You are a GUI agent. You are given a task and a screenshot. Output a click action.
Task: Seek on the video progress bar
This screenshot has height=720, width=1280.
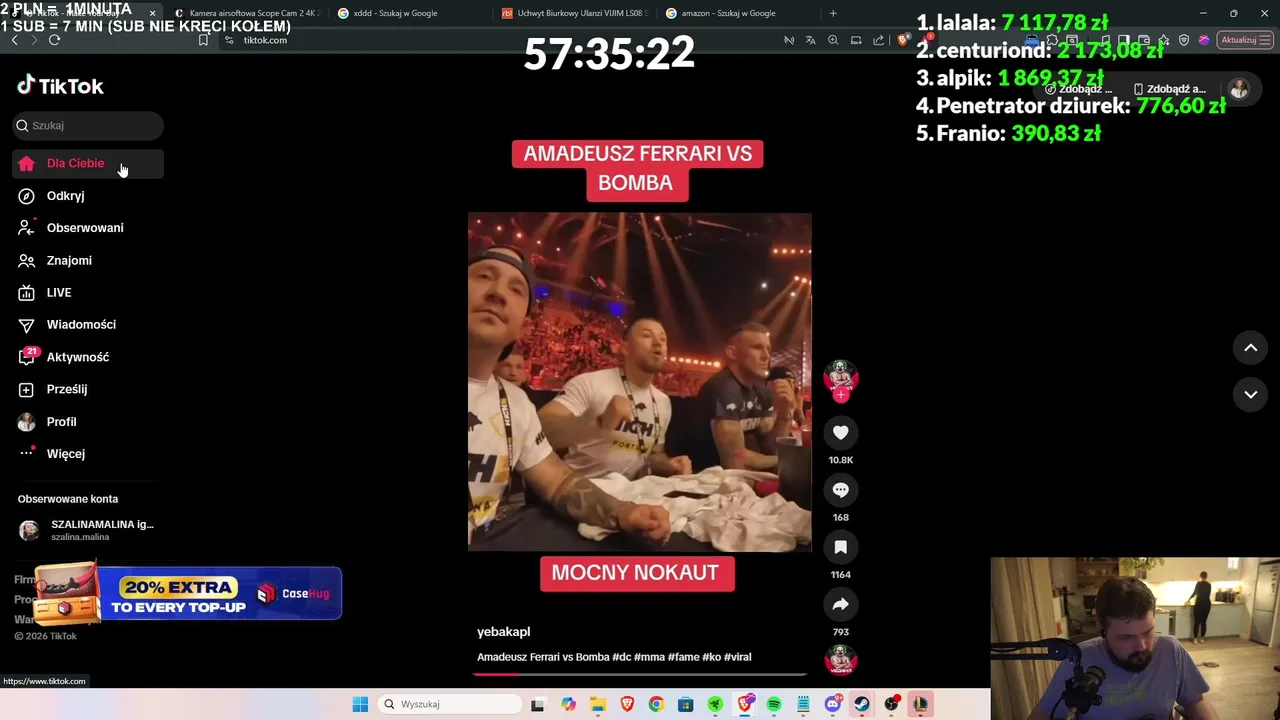tap(640, 674)
